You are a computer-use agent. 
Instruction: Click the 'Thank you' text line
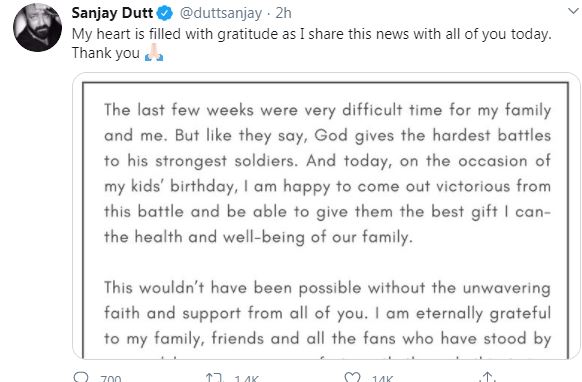(106, 53)
